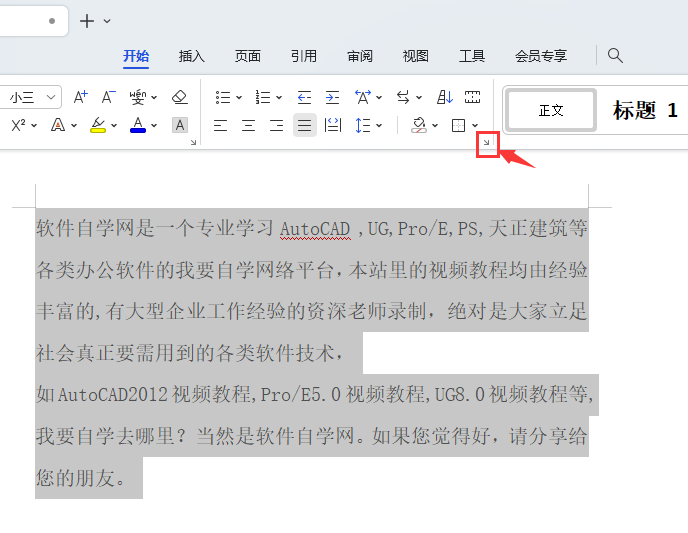
Task: Apply blue font color
Action: coord(138,125)
